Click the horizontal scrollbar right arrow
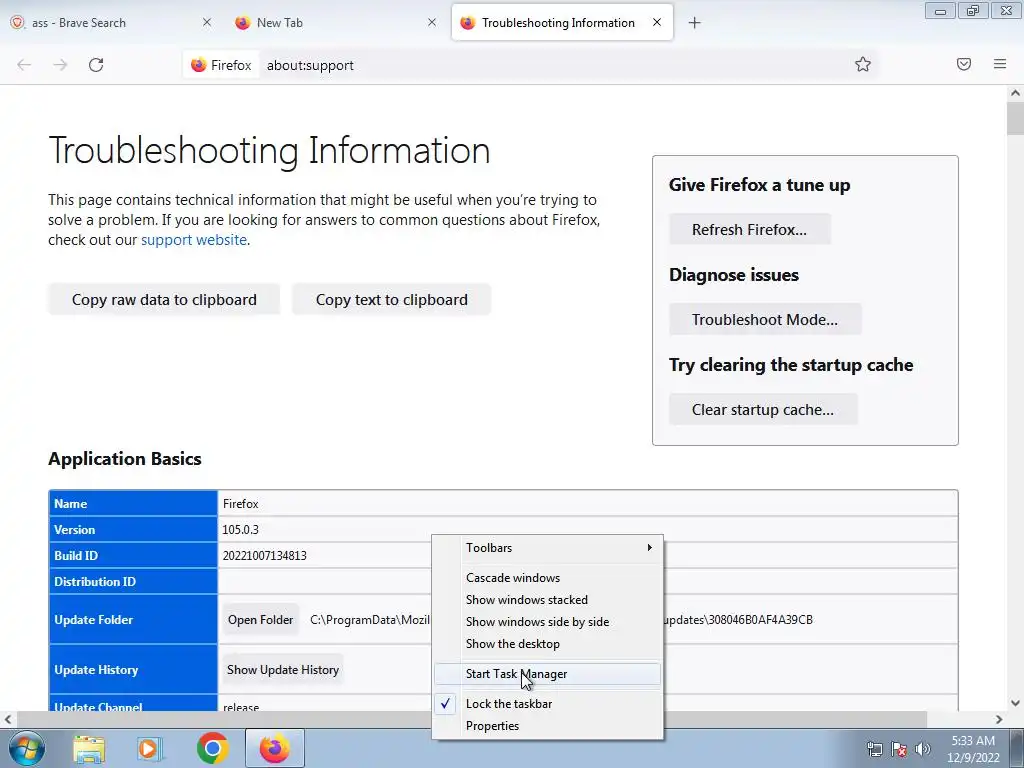 click(x=999, y=719)
